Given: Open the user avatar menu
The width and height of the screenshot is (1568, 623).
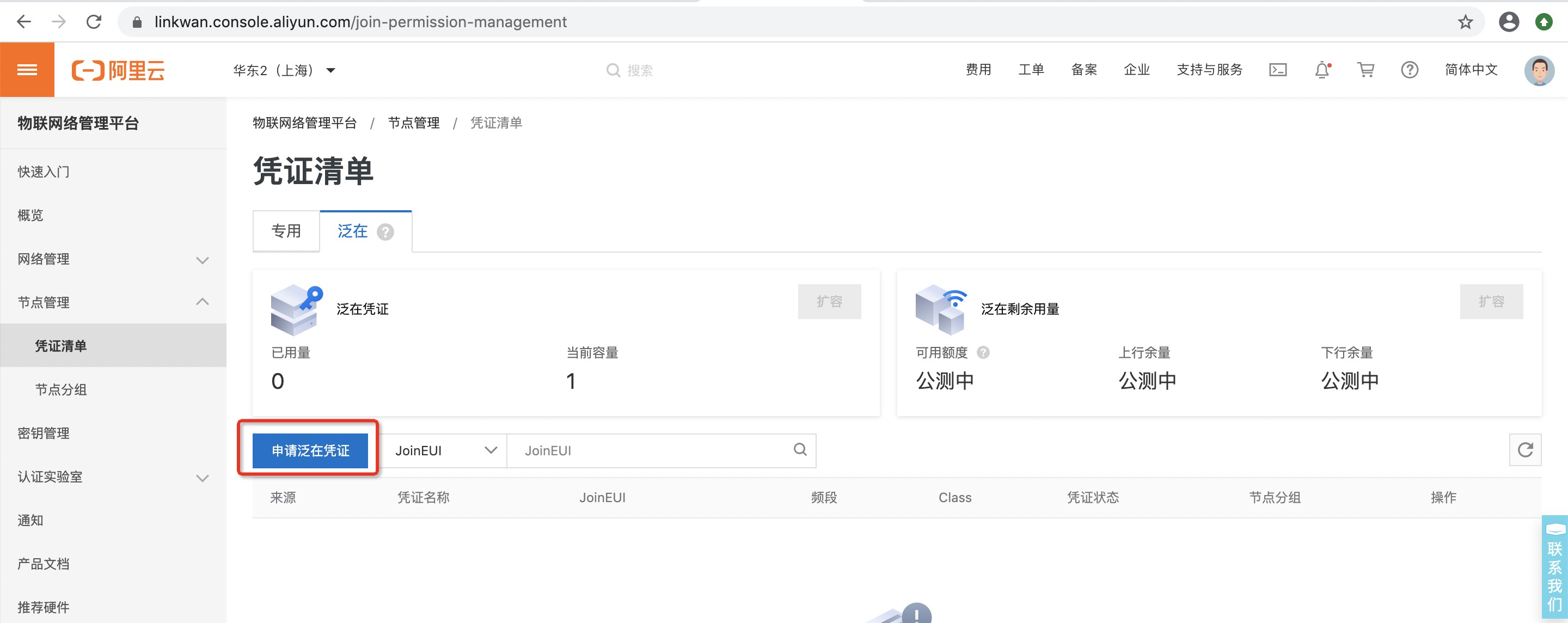Looking at the screenshot, I should point(1539,70).
